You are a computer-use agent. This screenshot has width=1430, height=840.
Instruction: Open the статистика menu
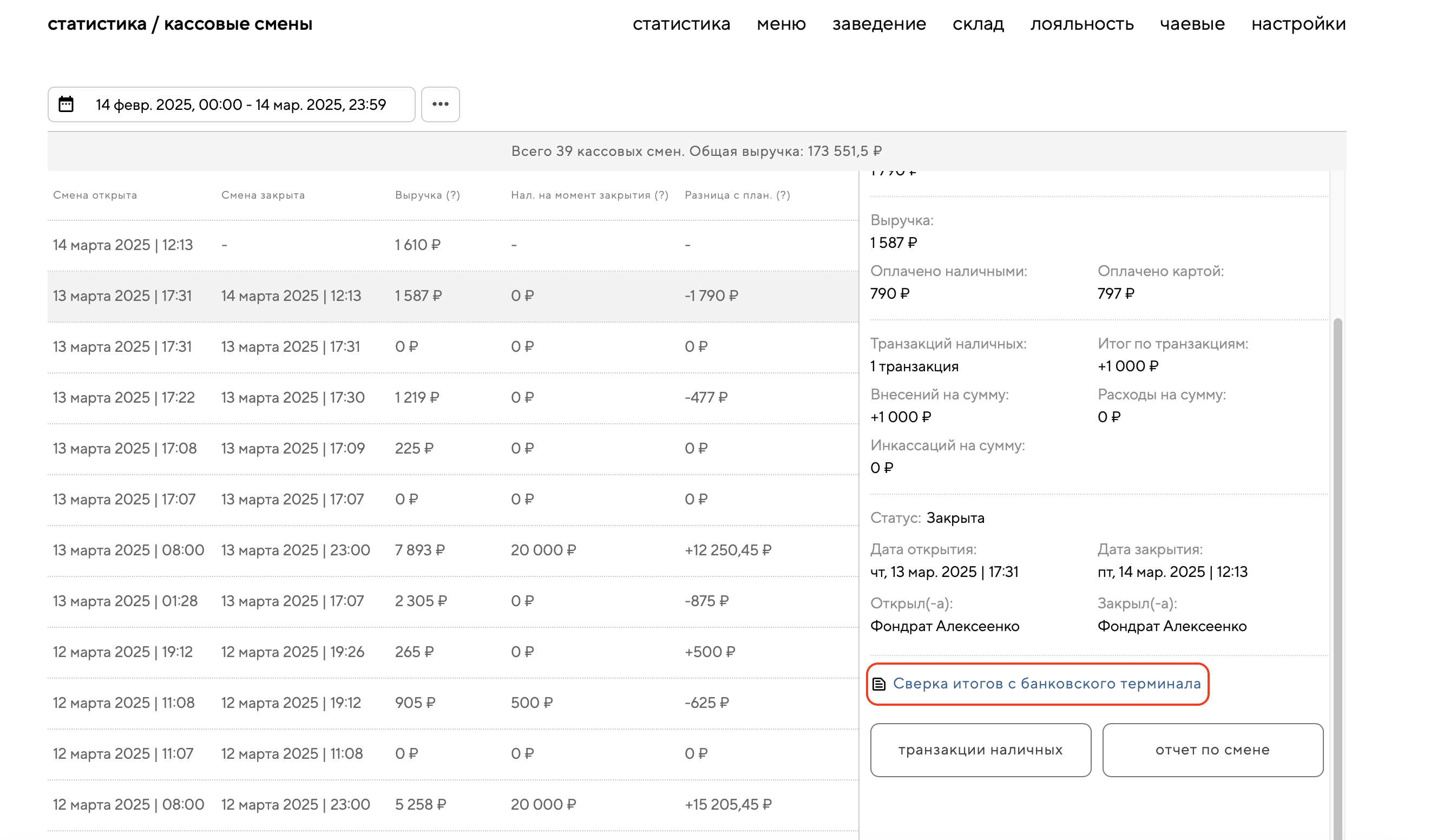coord(681,24)
